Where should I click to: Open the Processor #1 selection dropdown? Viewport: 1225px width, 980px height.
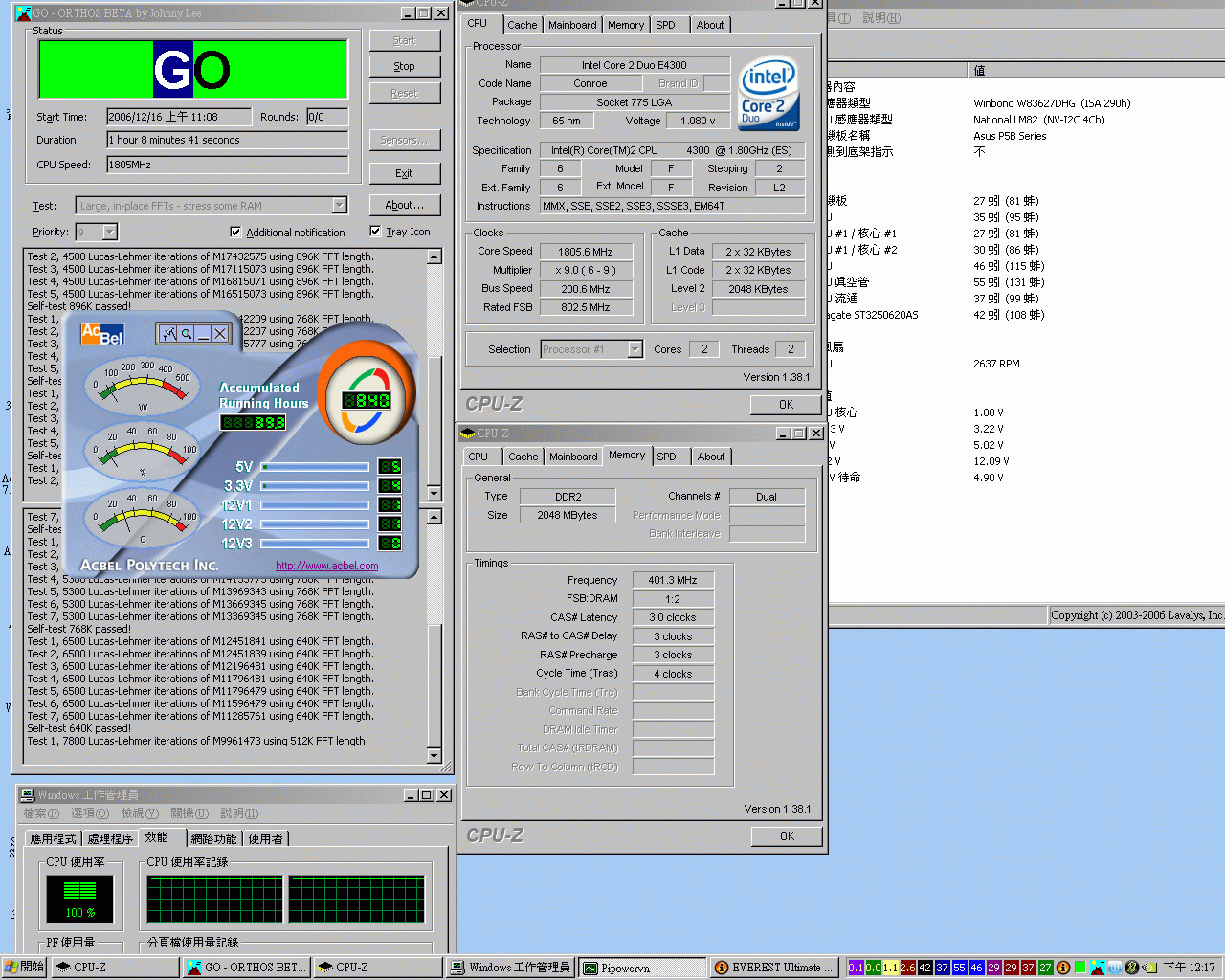tap(635, 349)
